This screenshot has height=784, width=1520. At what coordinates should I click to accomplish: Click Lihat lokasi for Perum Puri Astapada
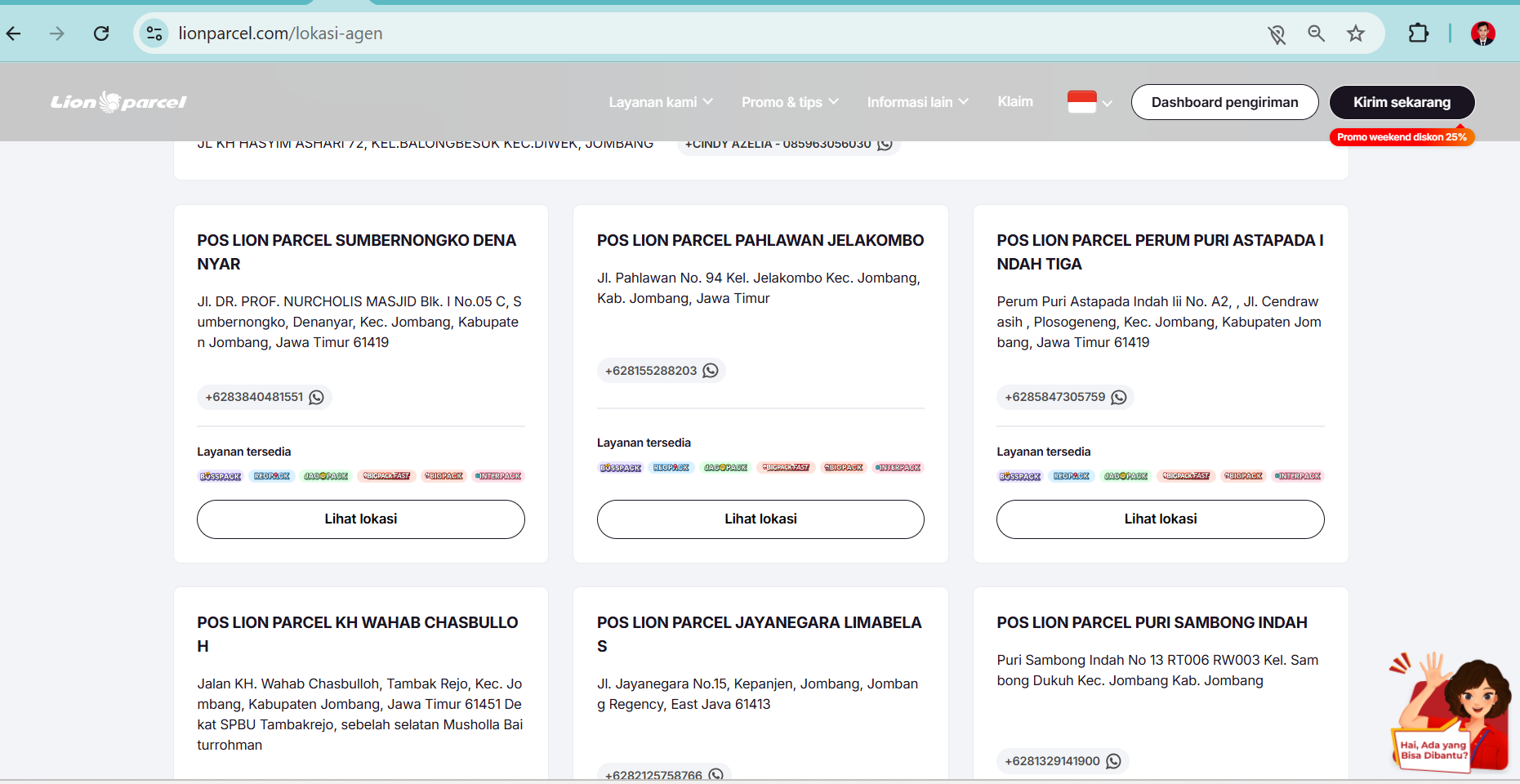pyautogui.click(x=1161, y=519)
